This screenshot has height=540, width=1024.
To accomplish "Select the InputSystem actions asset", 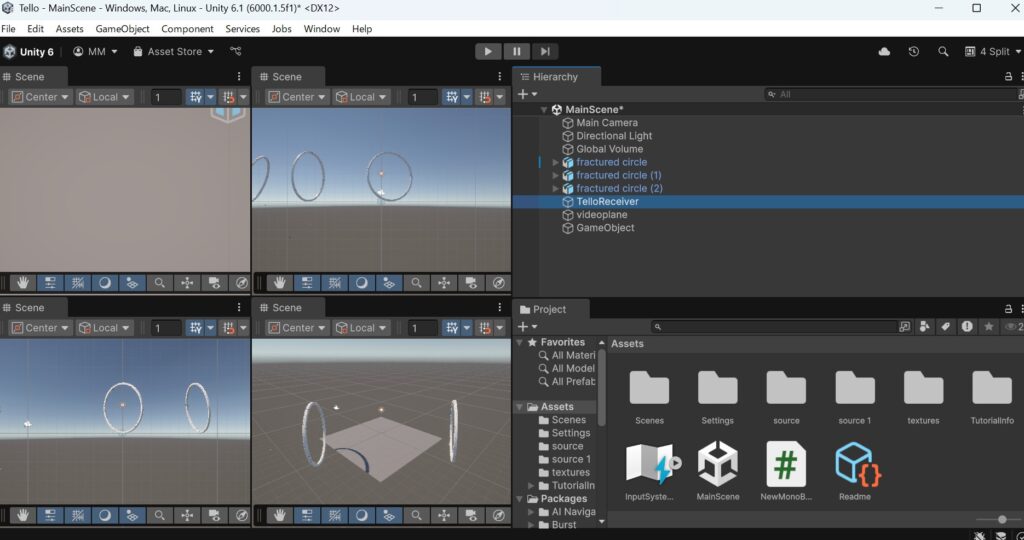I will point(650,466).
